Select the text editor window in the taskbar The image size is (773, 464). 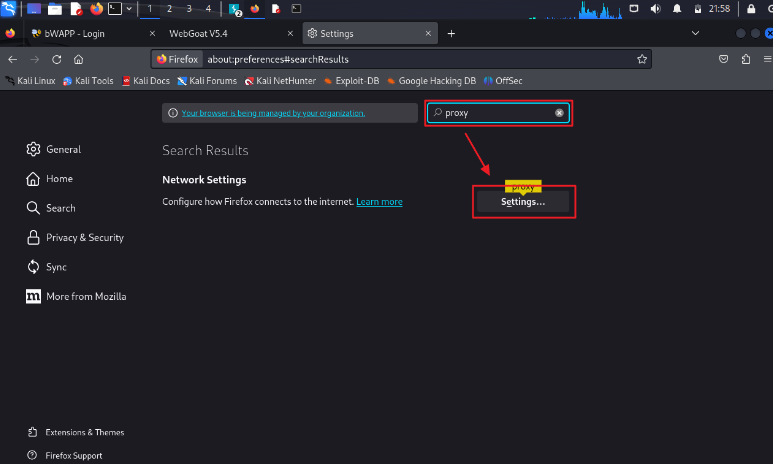click(276, 9)
